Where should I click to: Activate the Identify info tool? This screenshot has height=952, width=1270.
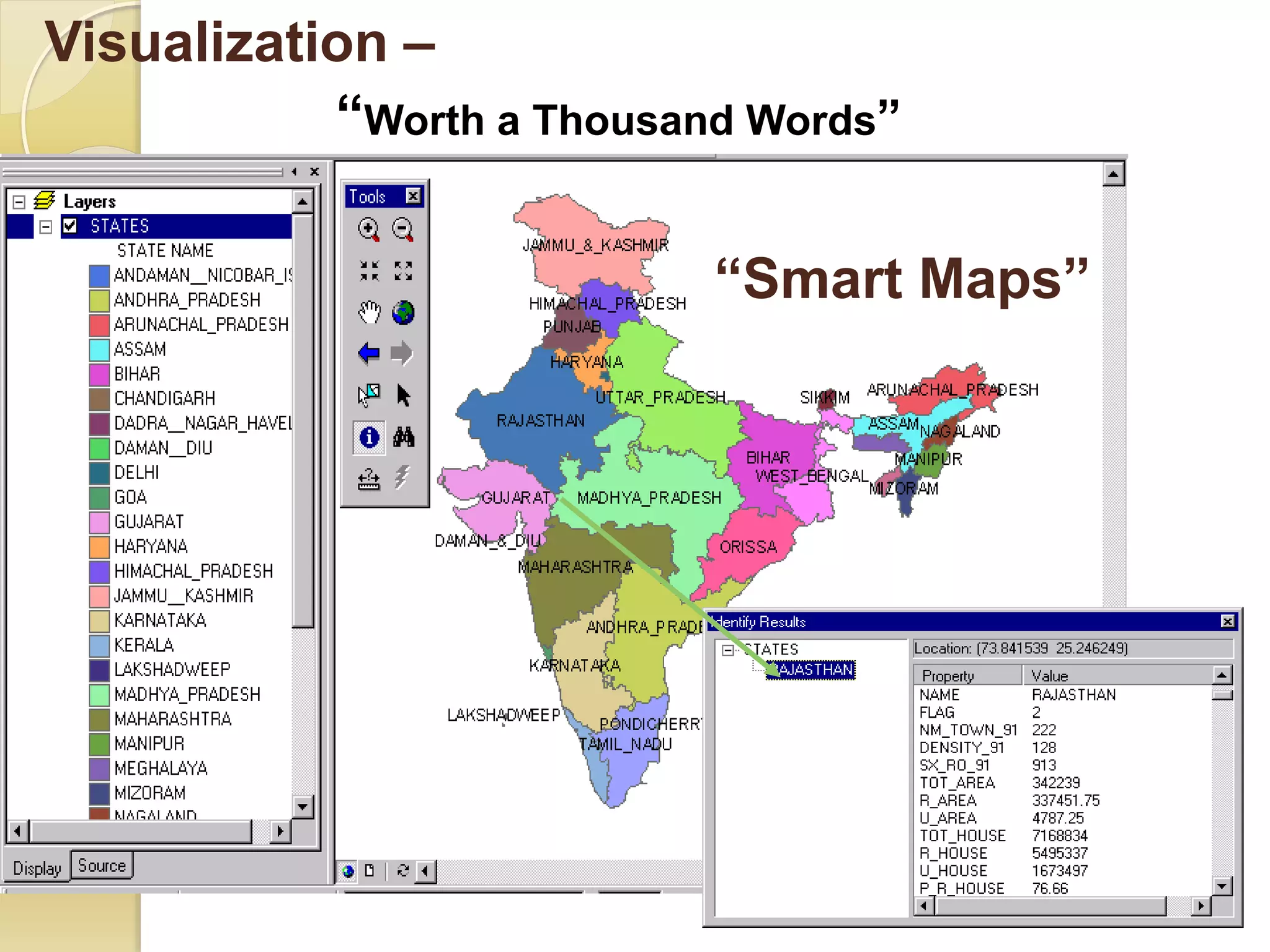tap(370, 438)
